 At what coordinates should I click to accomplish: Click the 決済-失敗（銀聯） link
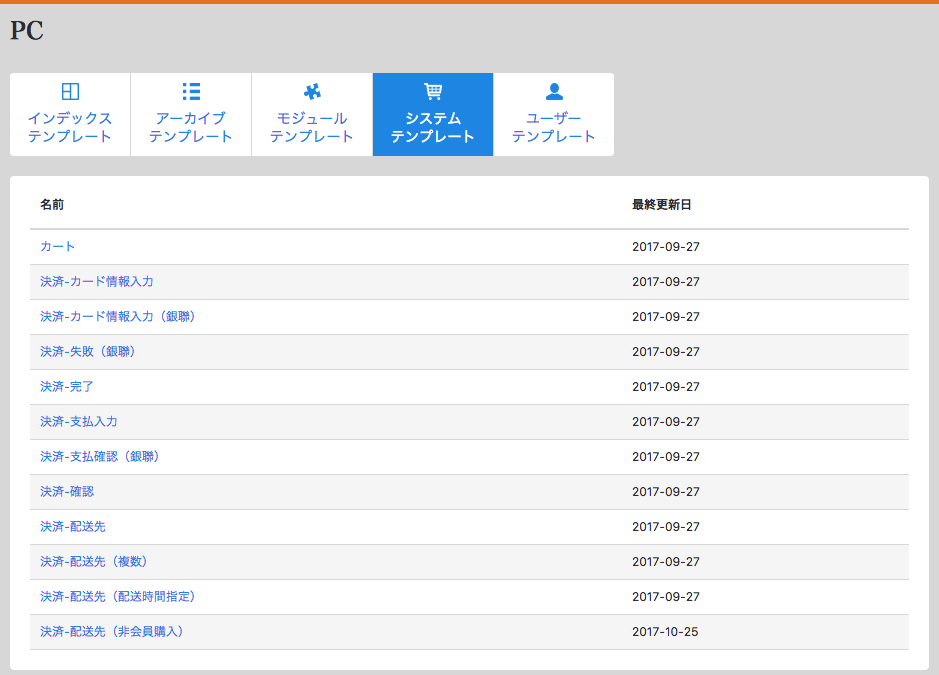point(88,352)
